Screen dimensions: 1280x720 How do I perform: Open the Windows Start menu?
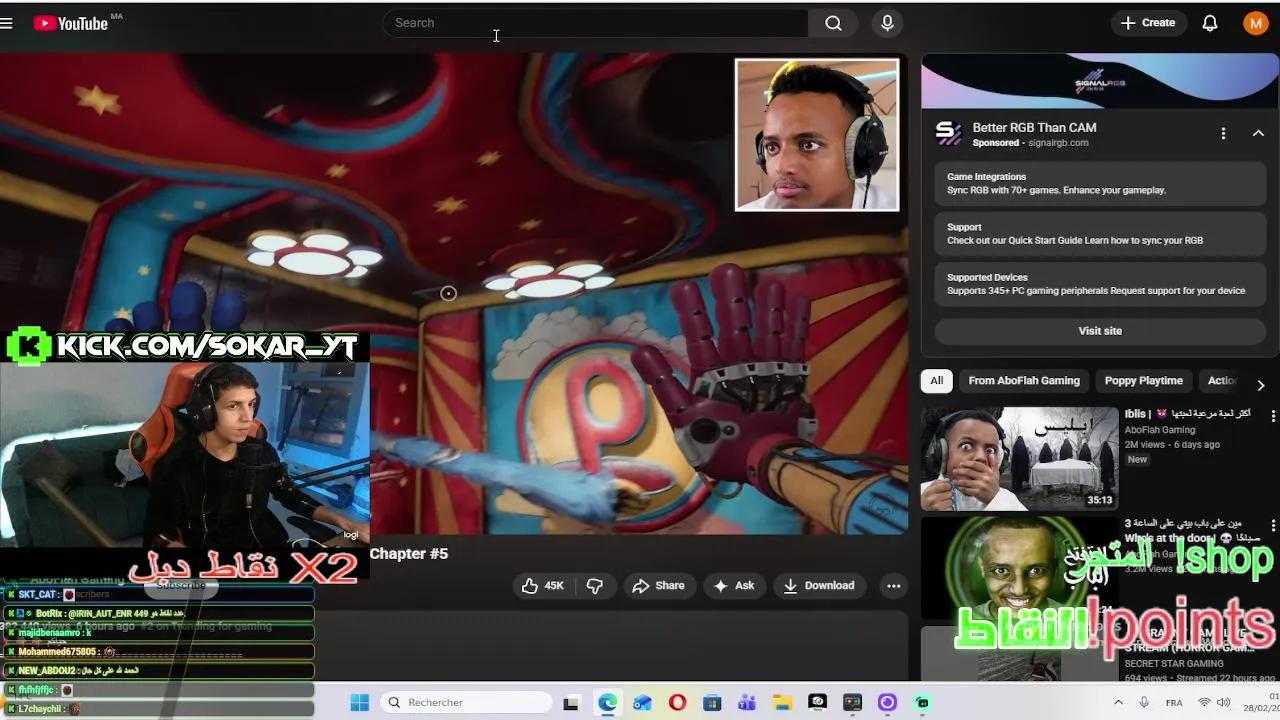click(359, 702)
